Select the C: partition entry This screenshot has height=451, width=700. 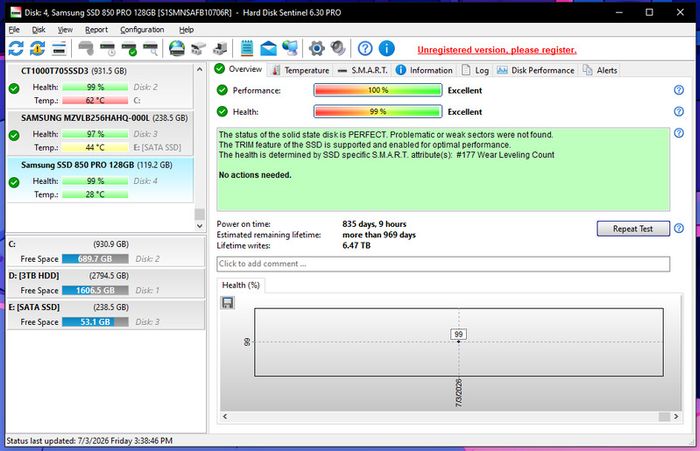[x=106, y=251]
